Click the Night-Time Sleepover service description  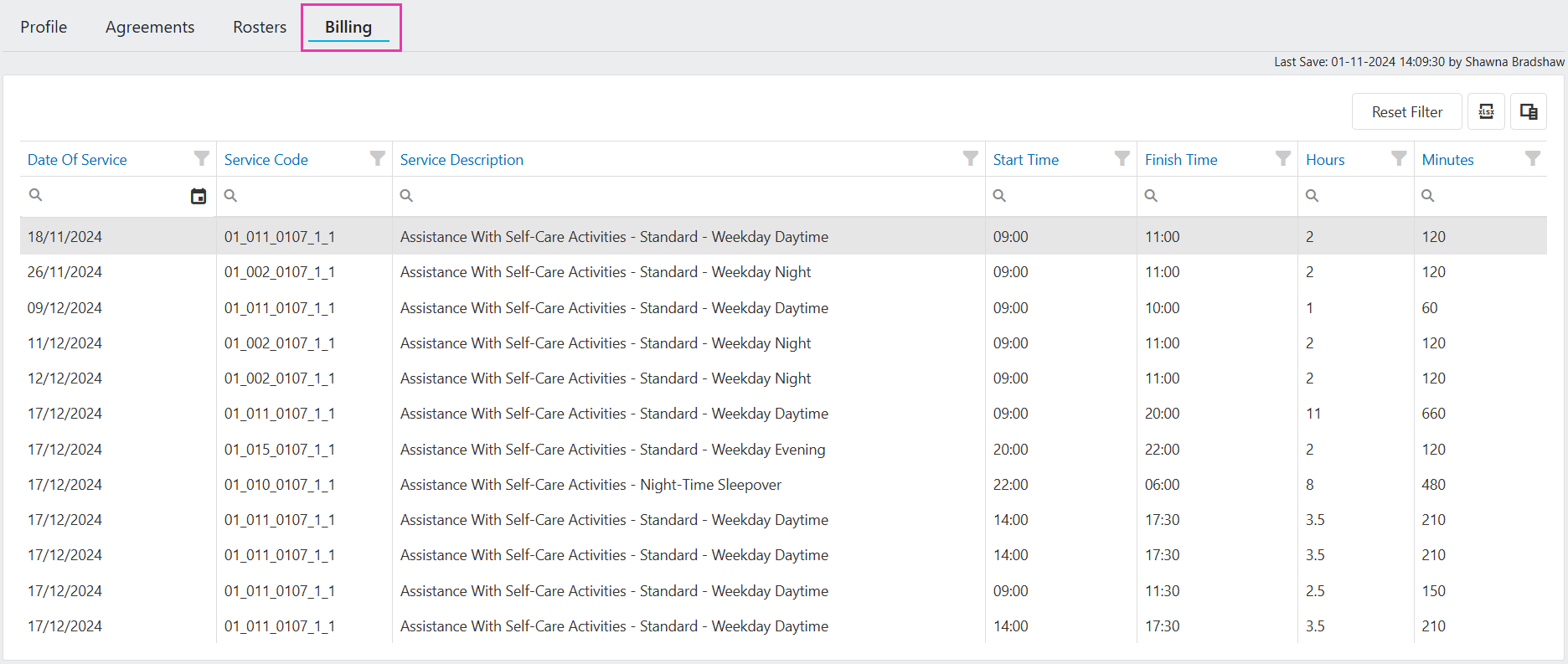point(591,485)
